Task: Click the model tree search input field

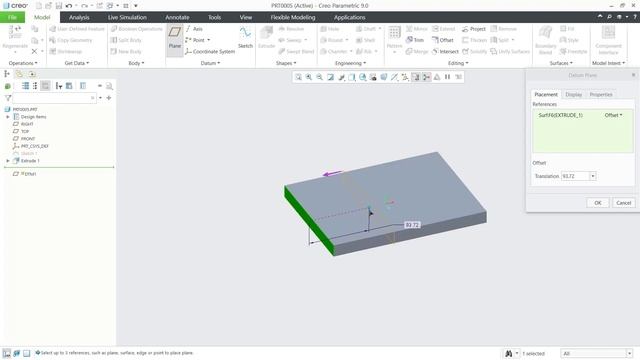Action: [54, 98]
